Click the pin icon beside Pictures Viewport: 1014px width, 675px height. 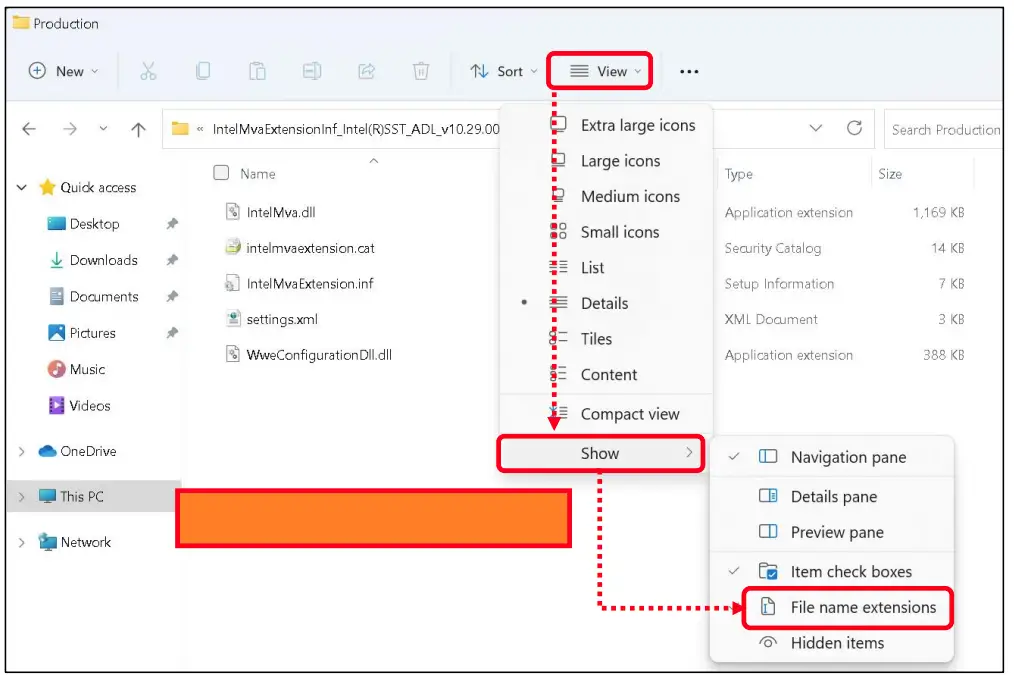click(172, 333)
